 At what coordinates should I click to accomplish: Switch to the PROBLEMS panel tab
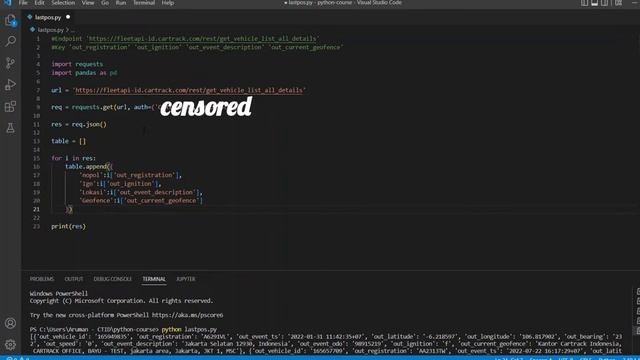click(42, 279)
